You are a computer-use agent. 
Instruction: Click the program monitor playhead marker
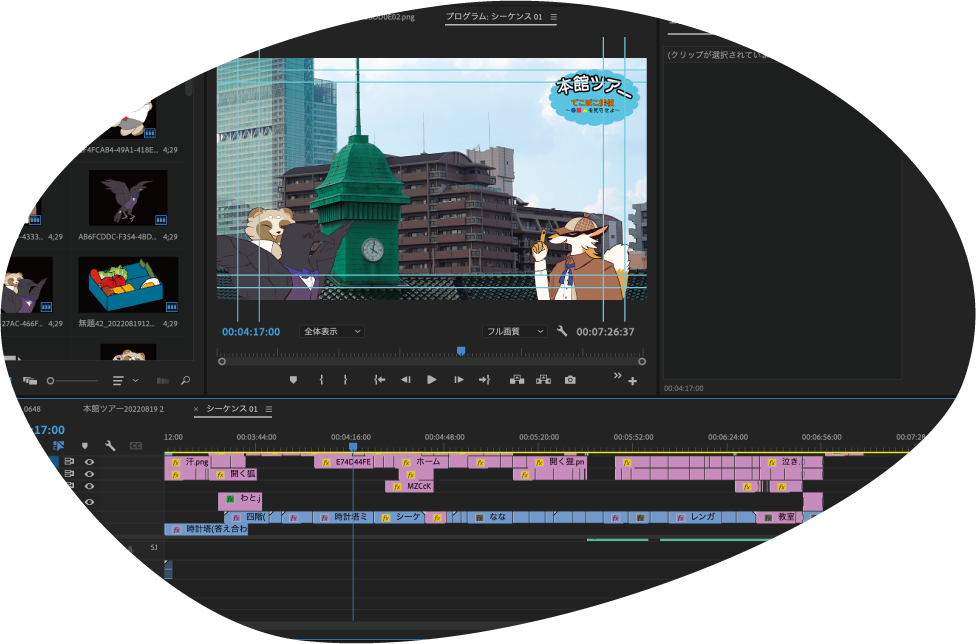[x=461, y=352]
